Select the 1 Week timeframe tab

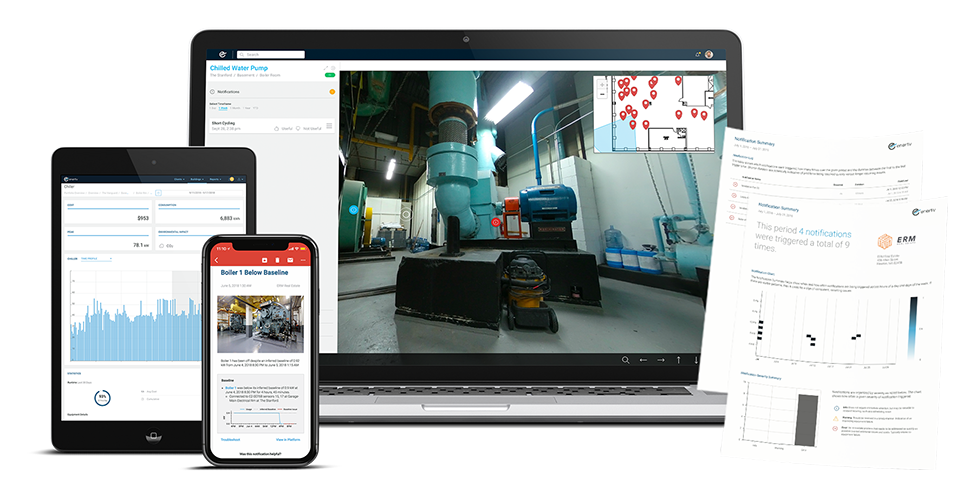coord(224,106)
